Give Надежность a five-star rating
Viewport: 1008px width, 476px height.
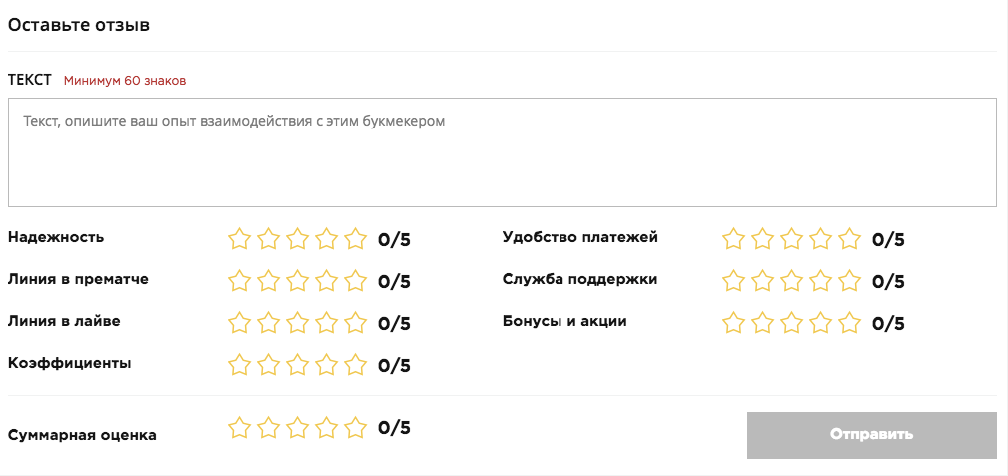(x=355, y=239)
